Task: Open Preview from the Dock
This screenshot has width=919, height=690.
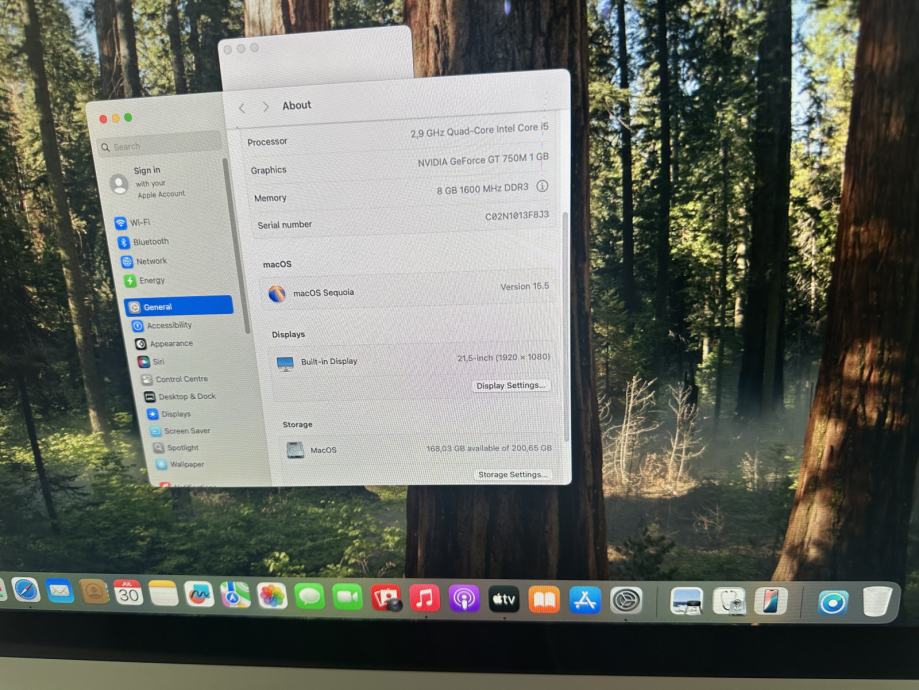Action: (686, 601)
